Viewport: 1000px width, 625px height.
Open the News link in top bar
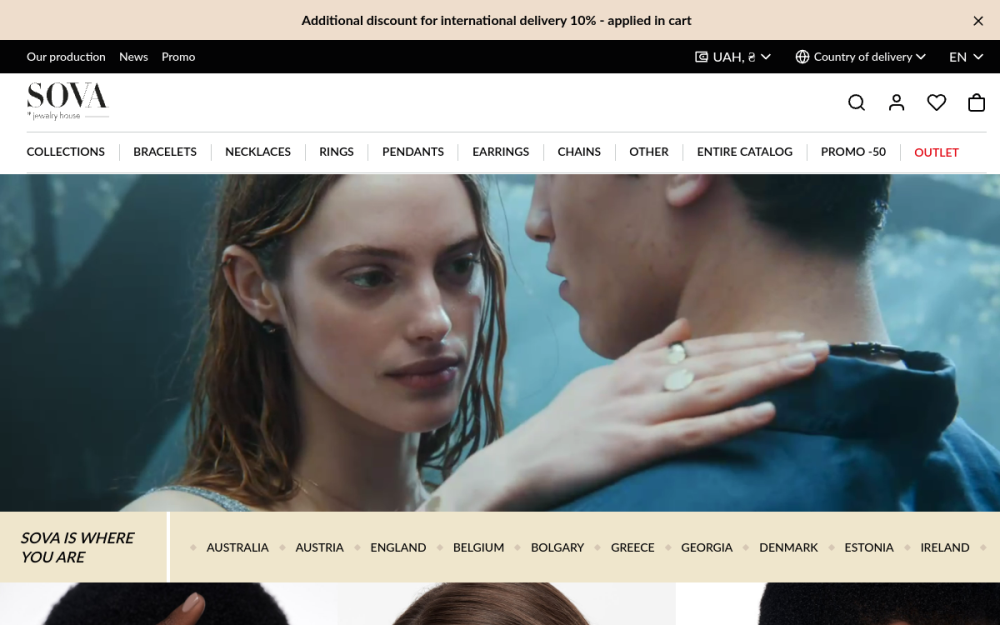pos(133,57)
